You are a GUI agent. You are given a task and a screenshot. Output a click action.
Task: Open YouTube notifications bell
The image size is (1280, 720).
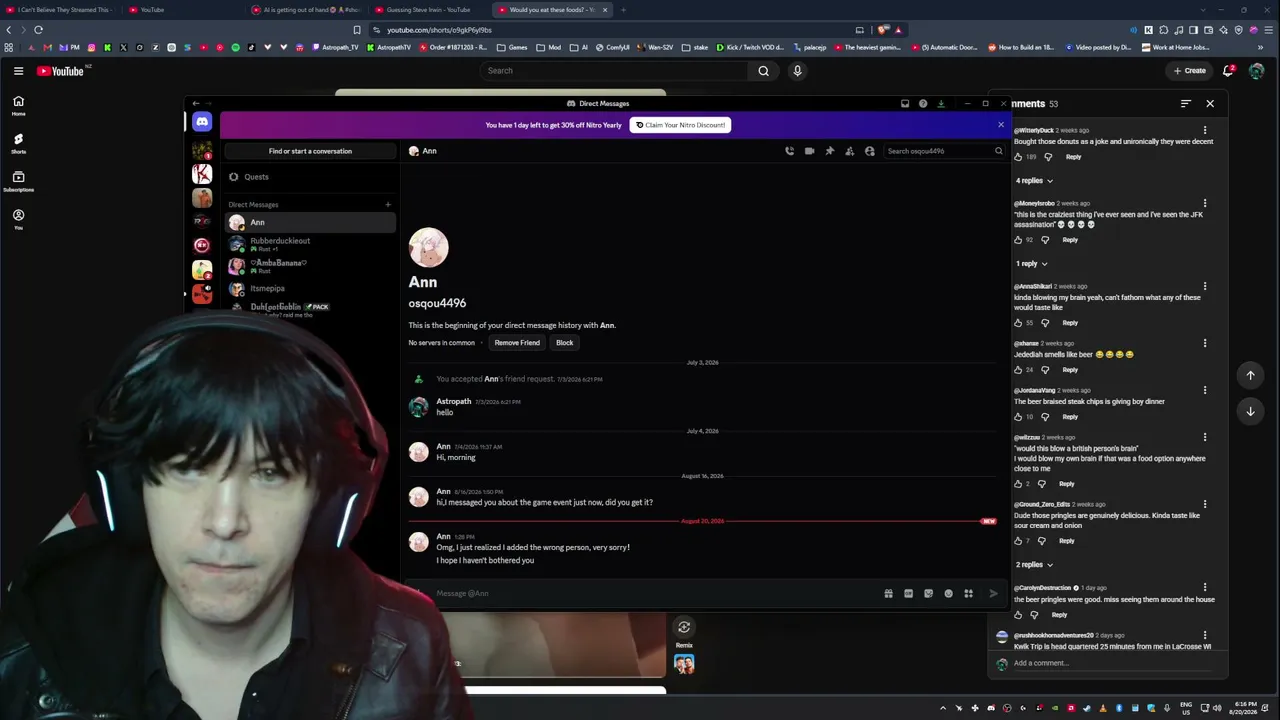pos(1228,71)
